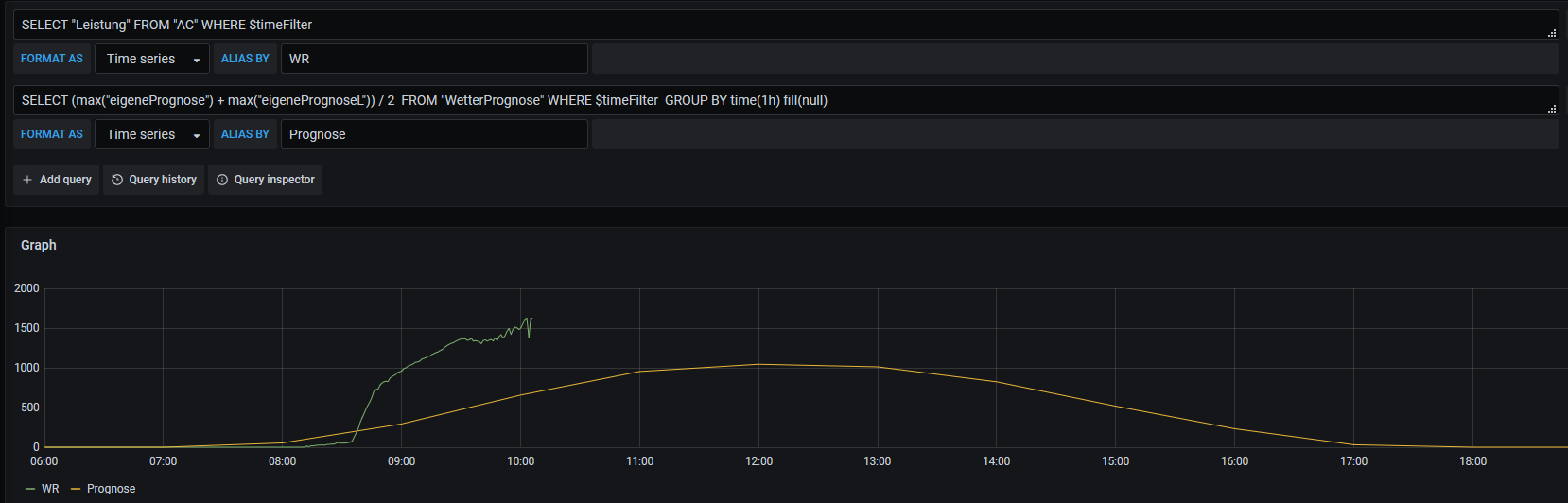Click the Query inspector info icon
The image size is (1568, 503).
coord(222,180)
